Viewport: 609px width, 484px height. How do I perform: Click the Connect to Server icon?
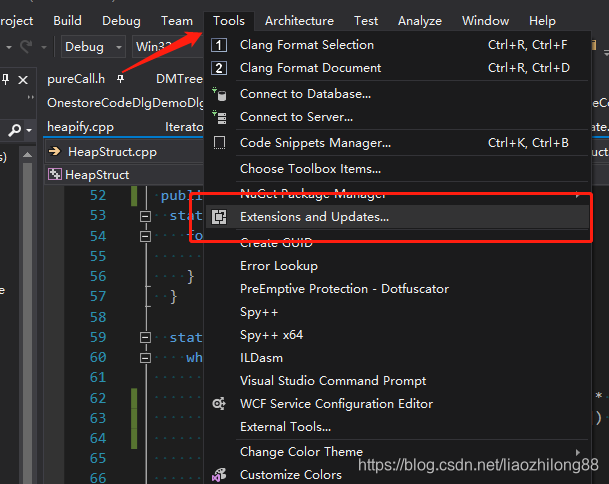(219, 117)
